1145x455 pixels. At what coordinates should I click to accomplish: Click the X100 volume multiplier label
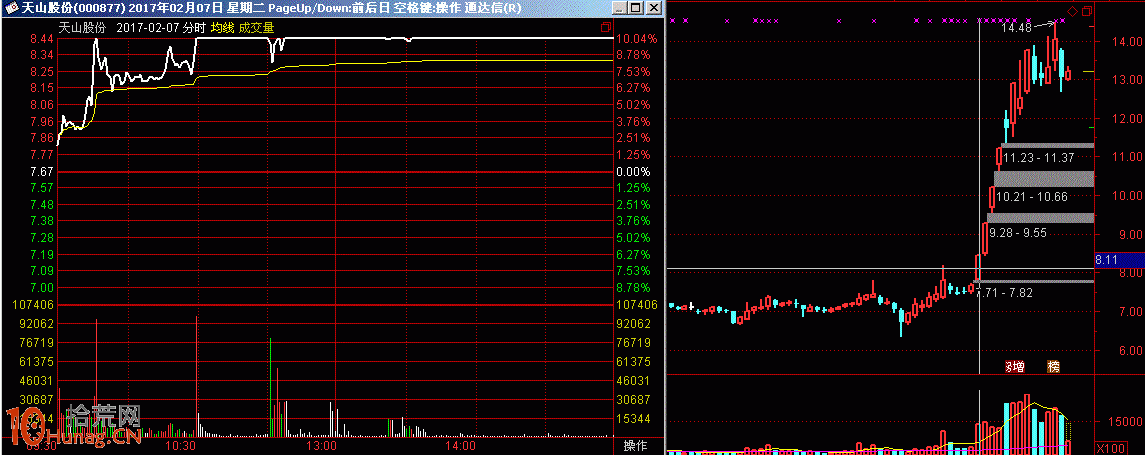[x=1112, y=448]
